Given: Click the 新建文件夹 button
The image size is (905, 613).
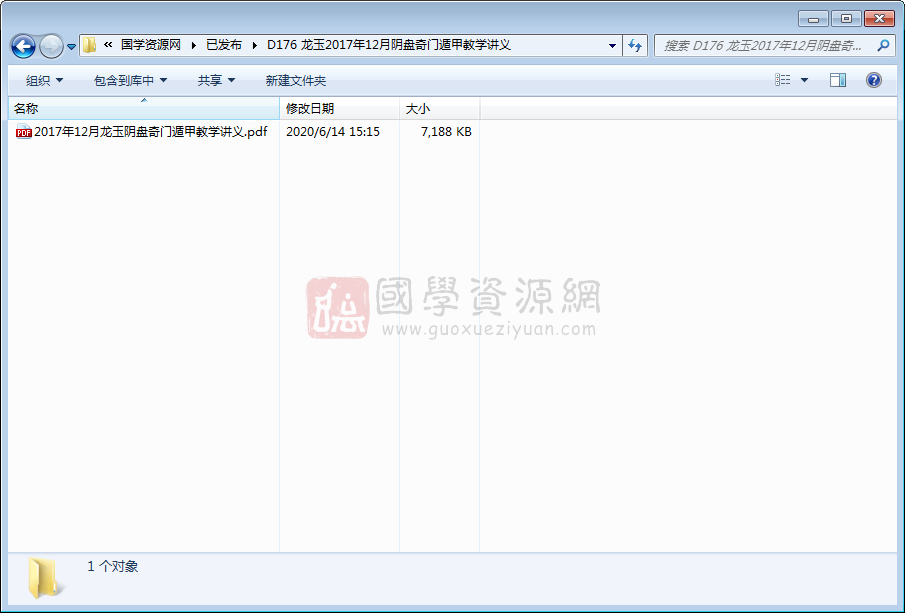Looking at the screenshot, I should tap(295, 80).
